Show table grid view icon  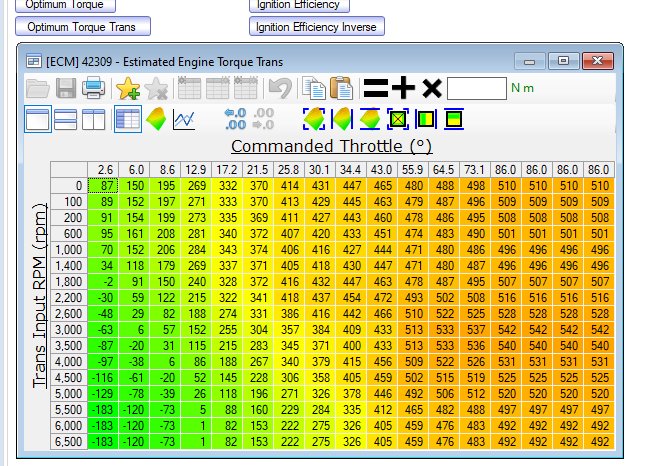[x=128, y=119]
